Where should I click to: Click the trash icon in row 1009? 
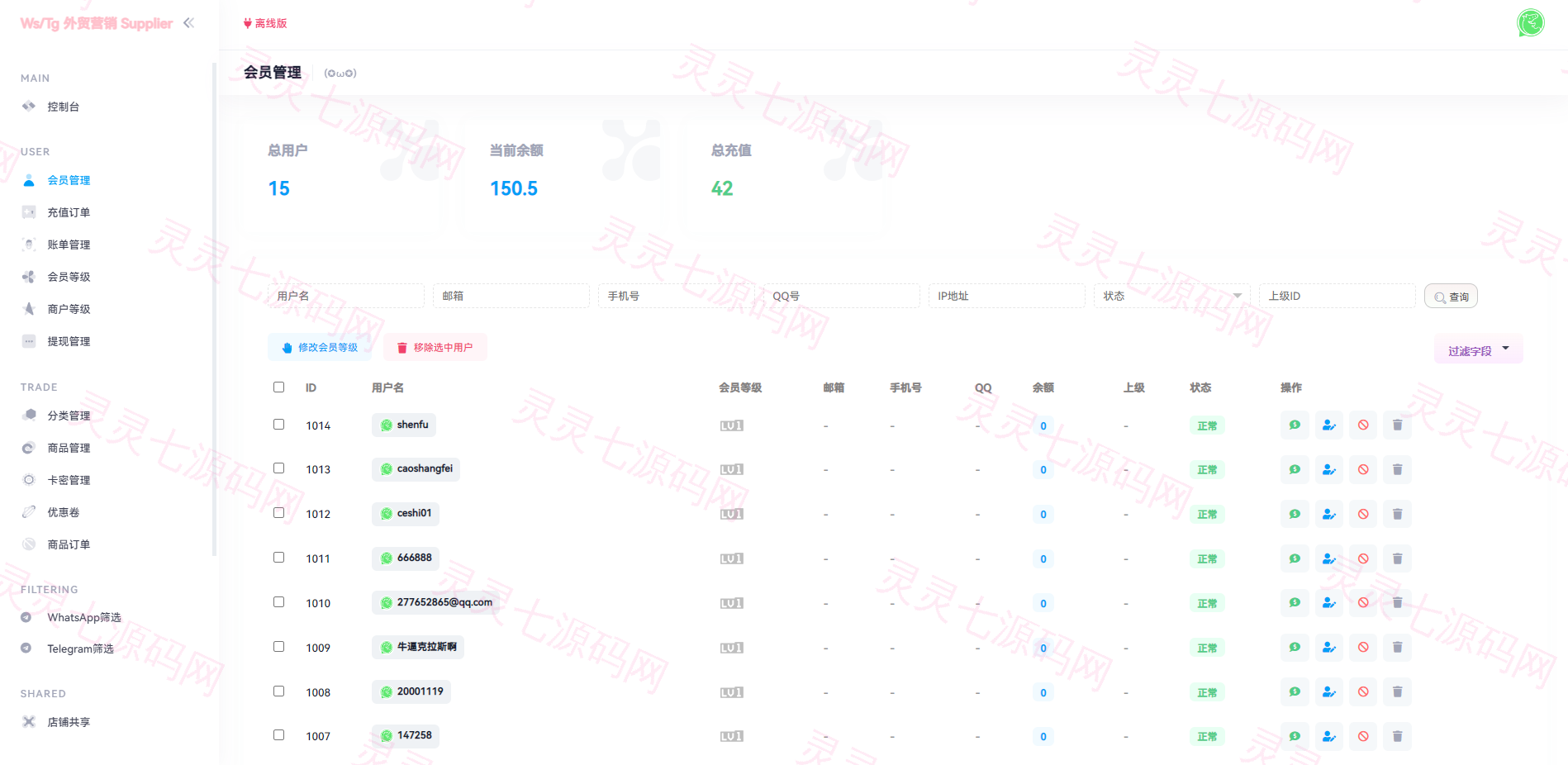point(1397,648)
